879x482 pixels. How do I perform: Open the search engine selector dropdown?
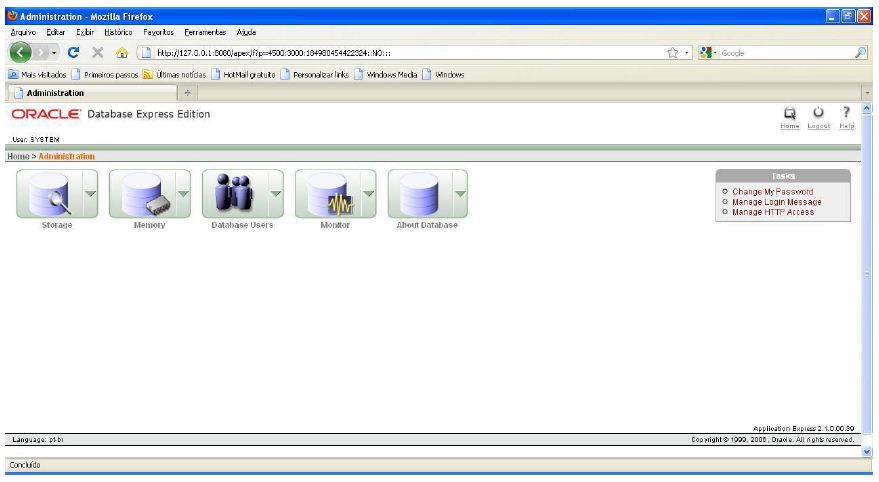(709, 53)
